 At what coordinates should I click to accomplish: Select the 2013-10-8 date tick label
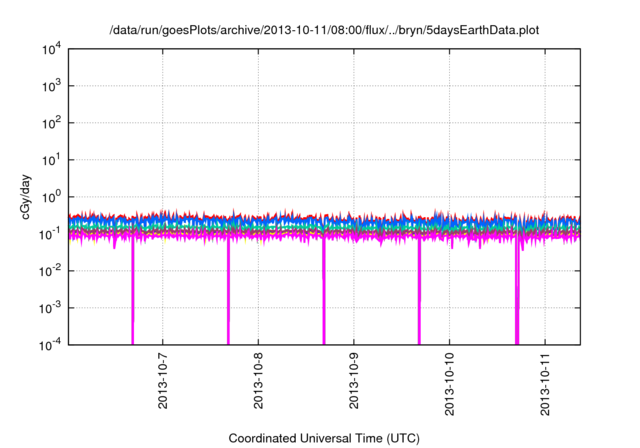click(x=258, y=381)
